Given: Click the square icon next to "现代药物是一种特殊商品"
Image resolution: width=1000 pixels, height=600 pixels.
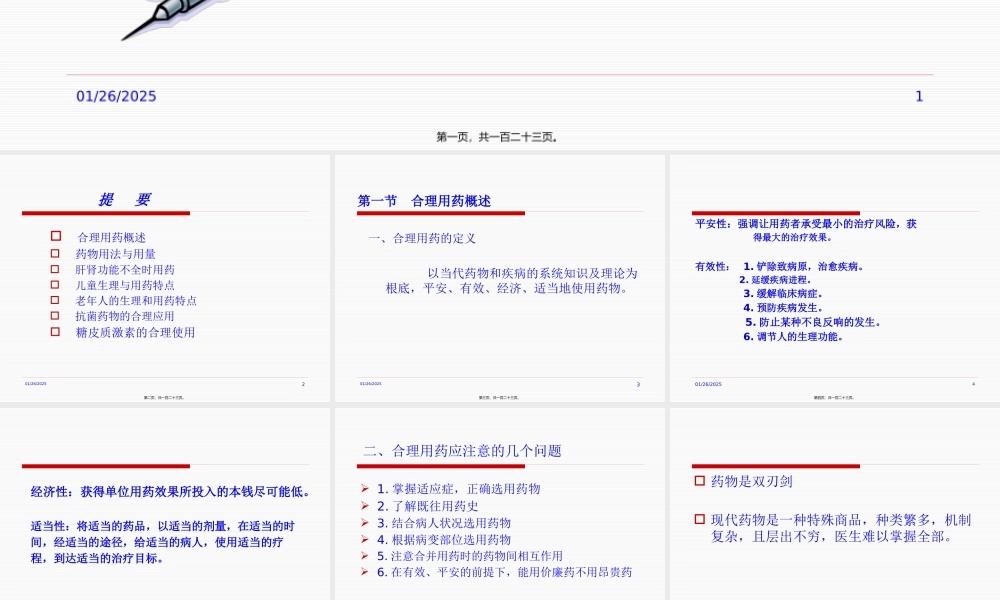Looking at the screenshot, I should point(697,518).
